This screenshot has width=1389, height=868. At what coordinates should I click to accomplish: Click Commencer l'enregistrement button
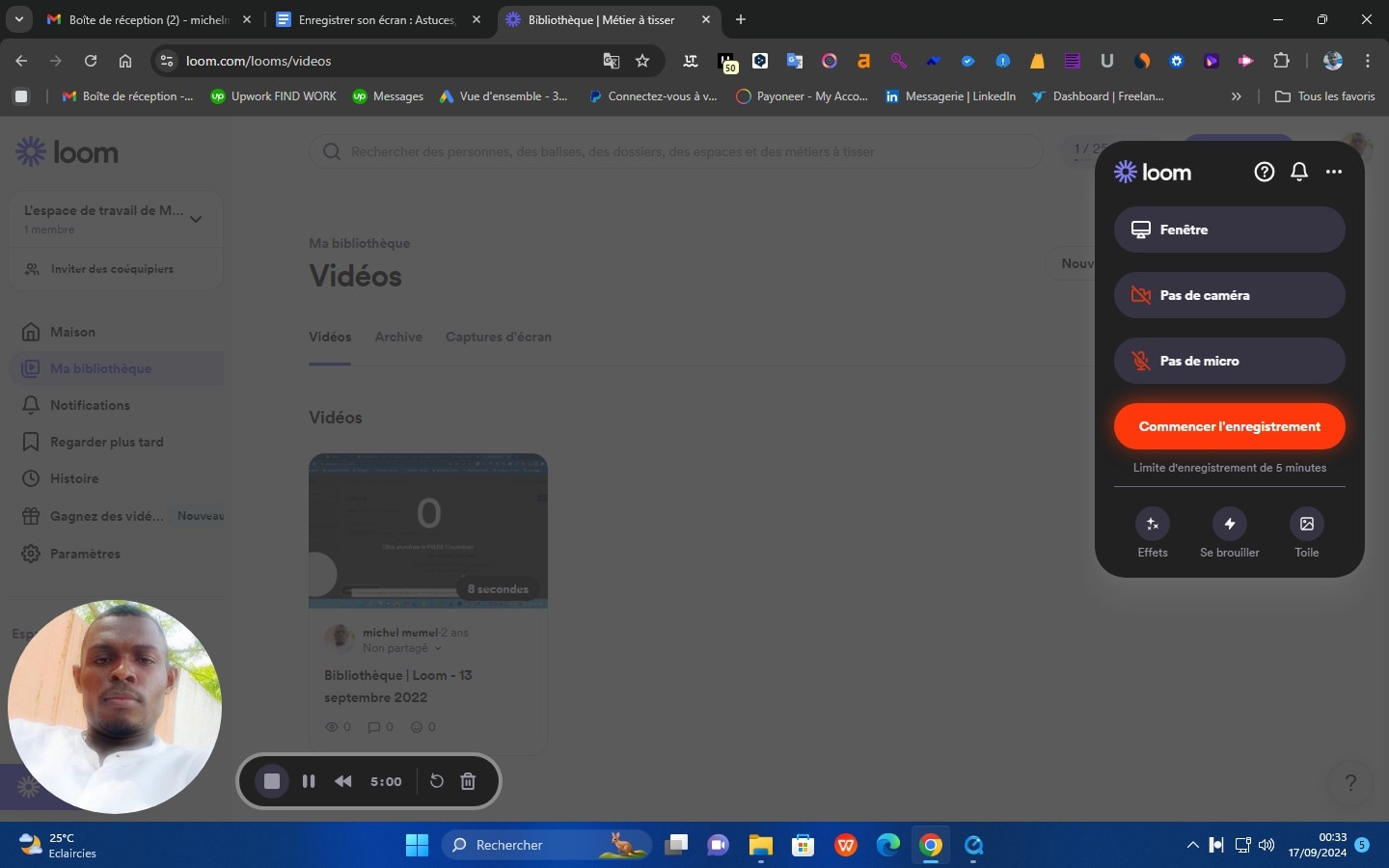click(x=1229, y=426)
